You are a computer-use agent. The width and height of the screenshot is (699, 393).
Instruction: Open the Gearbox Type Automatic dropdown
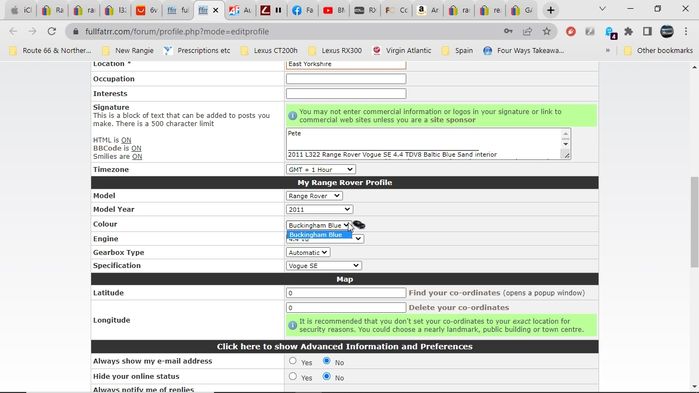(308, 253)
